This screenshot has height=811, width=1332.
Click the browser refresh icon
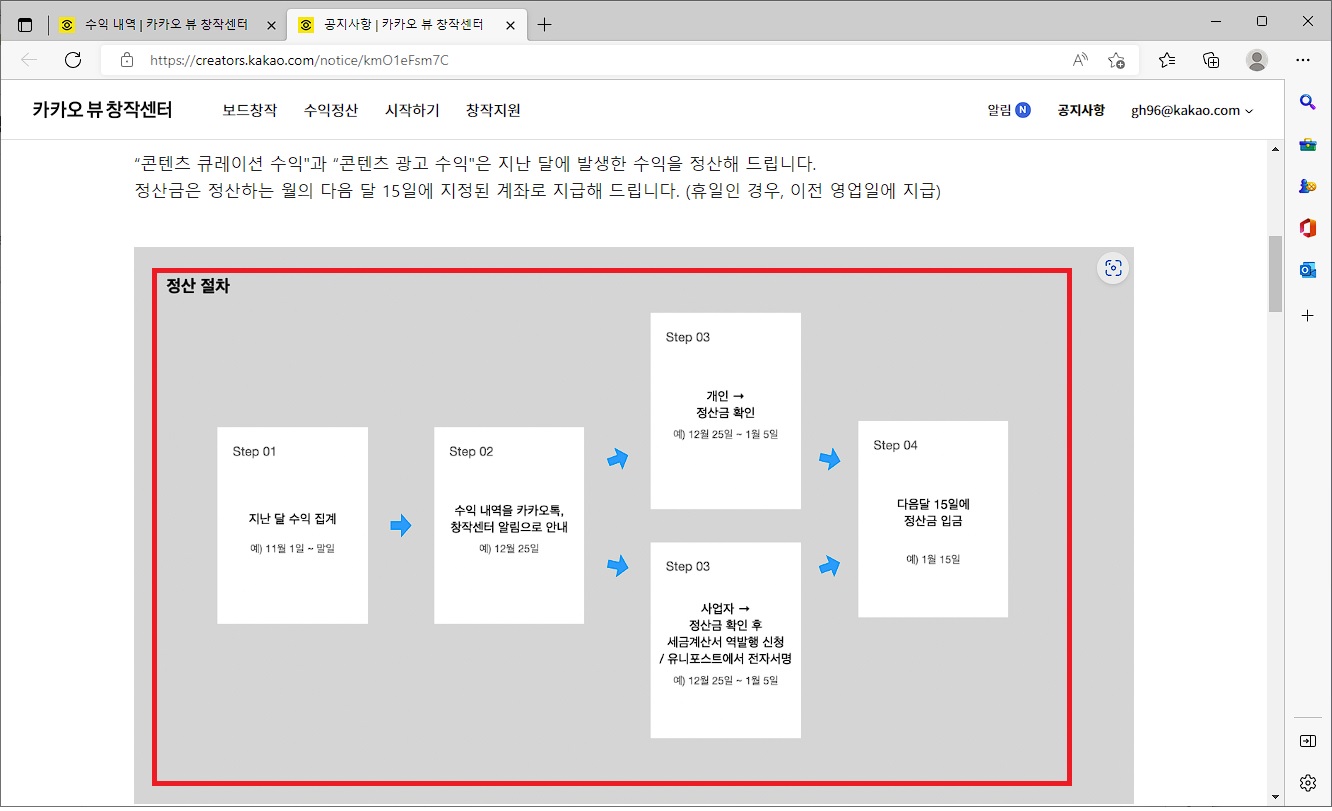[x=73, y=60]
